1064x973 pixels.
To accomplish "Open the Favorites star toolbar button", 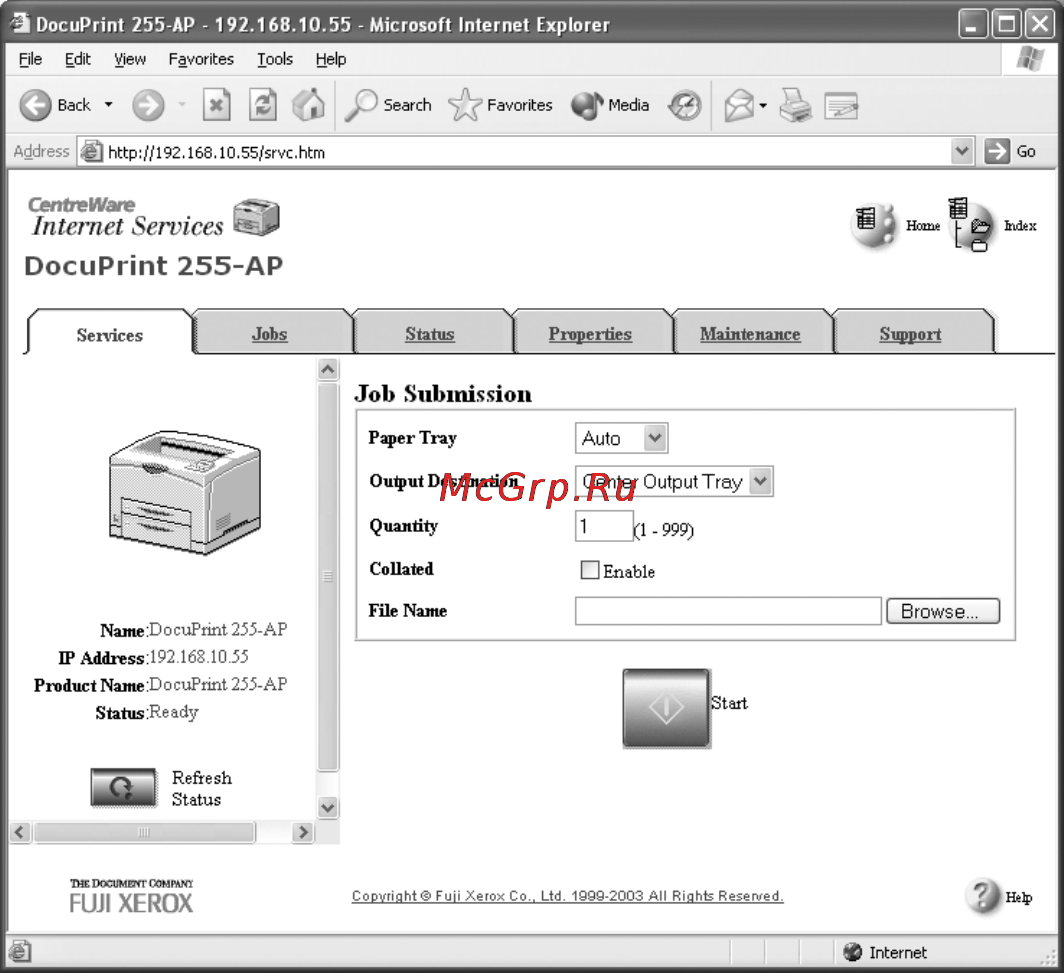I will coord(500,105).
